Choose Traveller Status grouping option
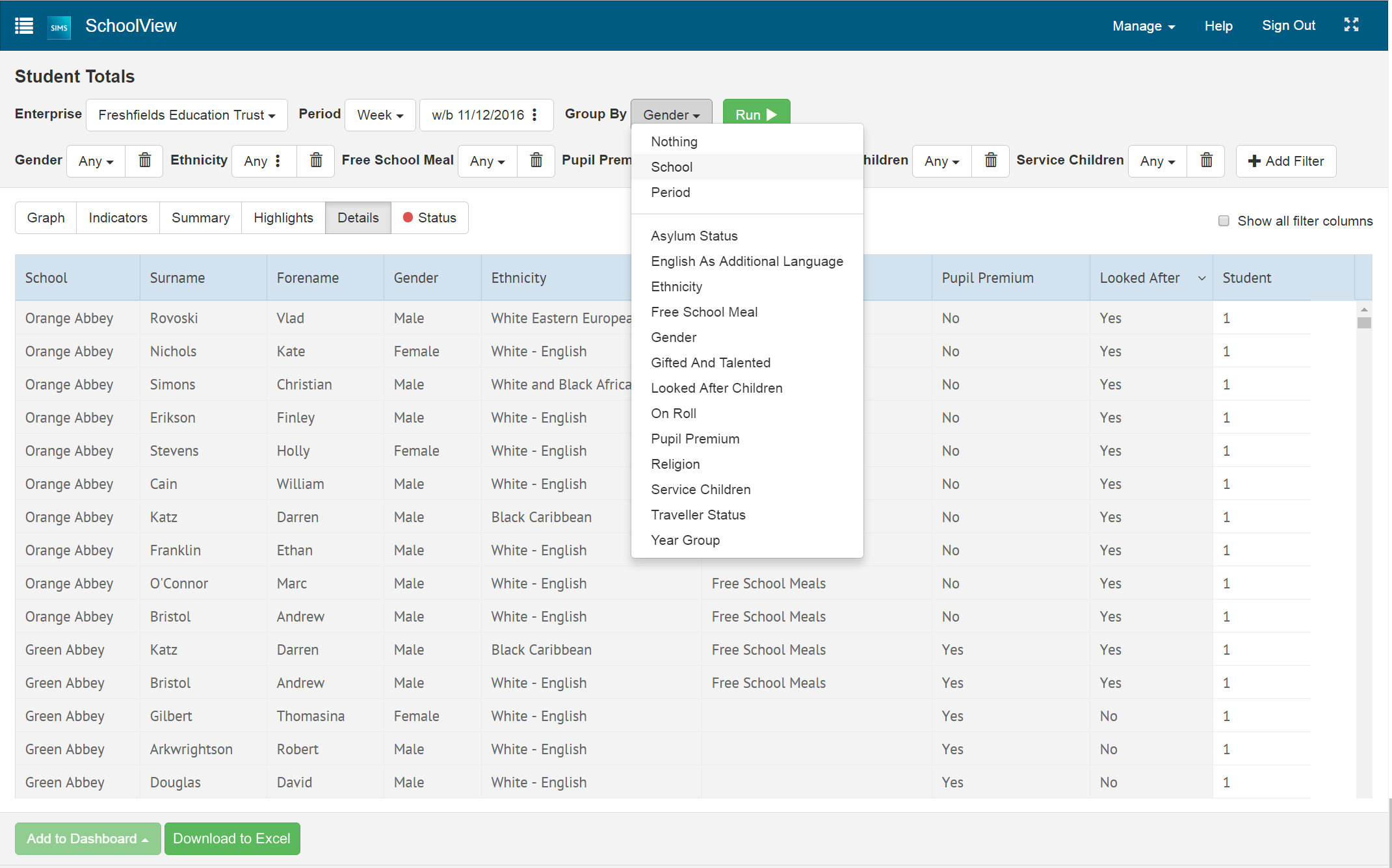1392x868 pixels. click(x=747, y=515)
